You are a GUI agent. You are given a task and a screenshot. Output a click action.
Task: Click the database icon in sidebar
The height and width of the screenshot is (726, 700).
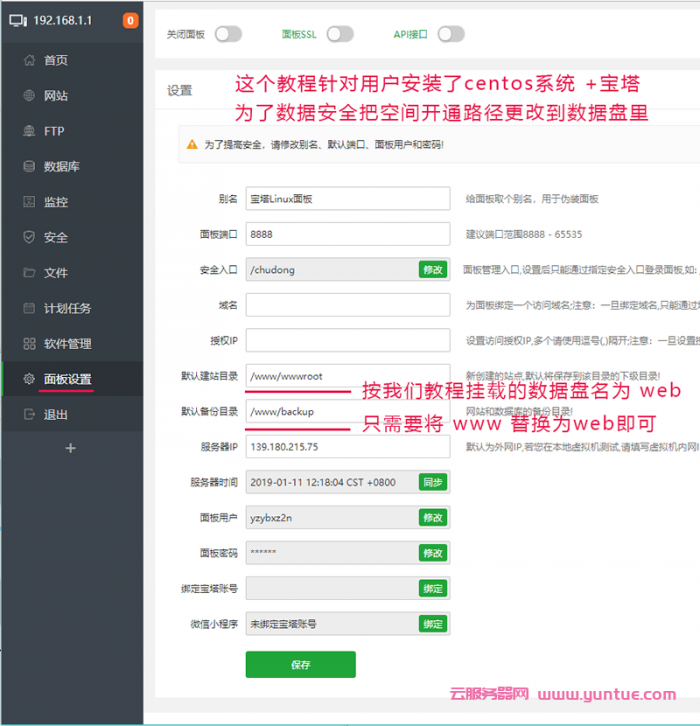[28, 167]
